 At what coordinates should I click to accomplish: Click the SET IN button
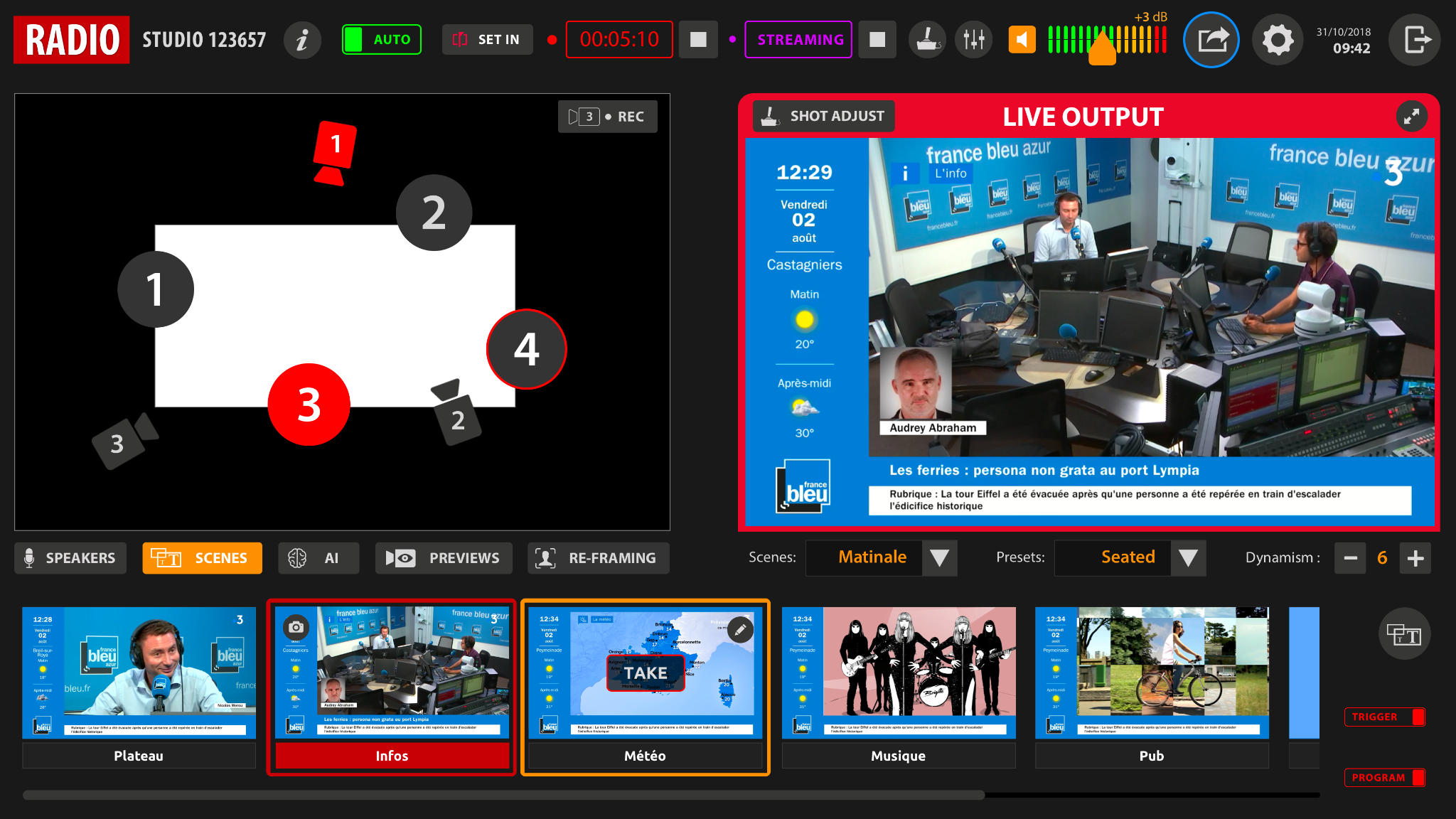click(x=487, y=40)
